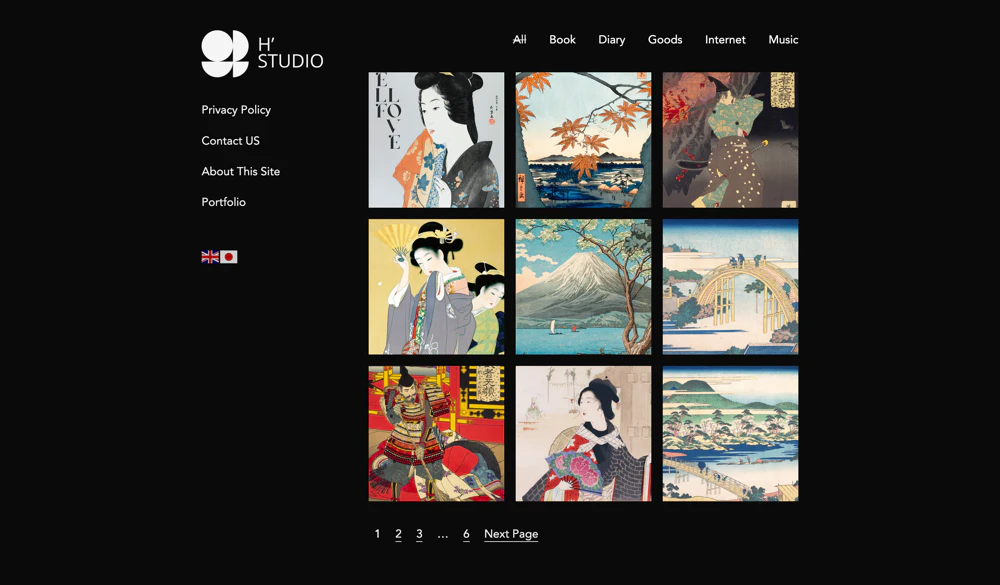Open the Book category

tap(562, 40)
